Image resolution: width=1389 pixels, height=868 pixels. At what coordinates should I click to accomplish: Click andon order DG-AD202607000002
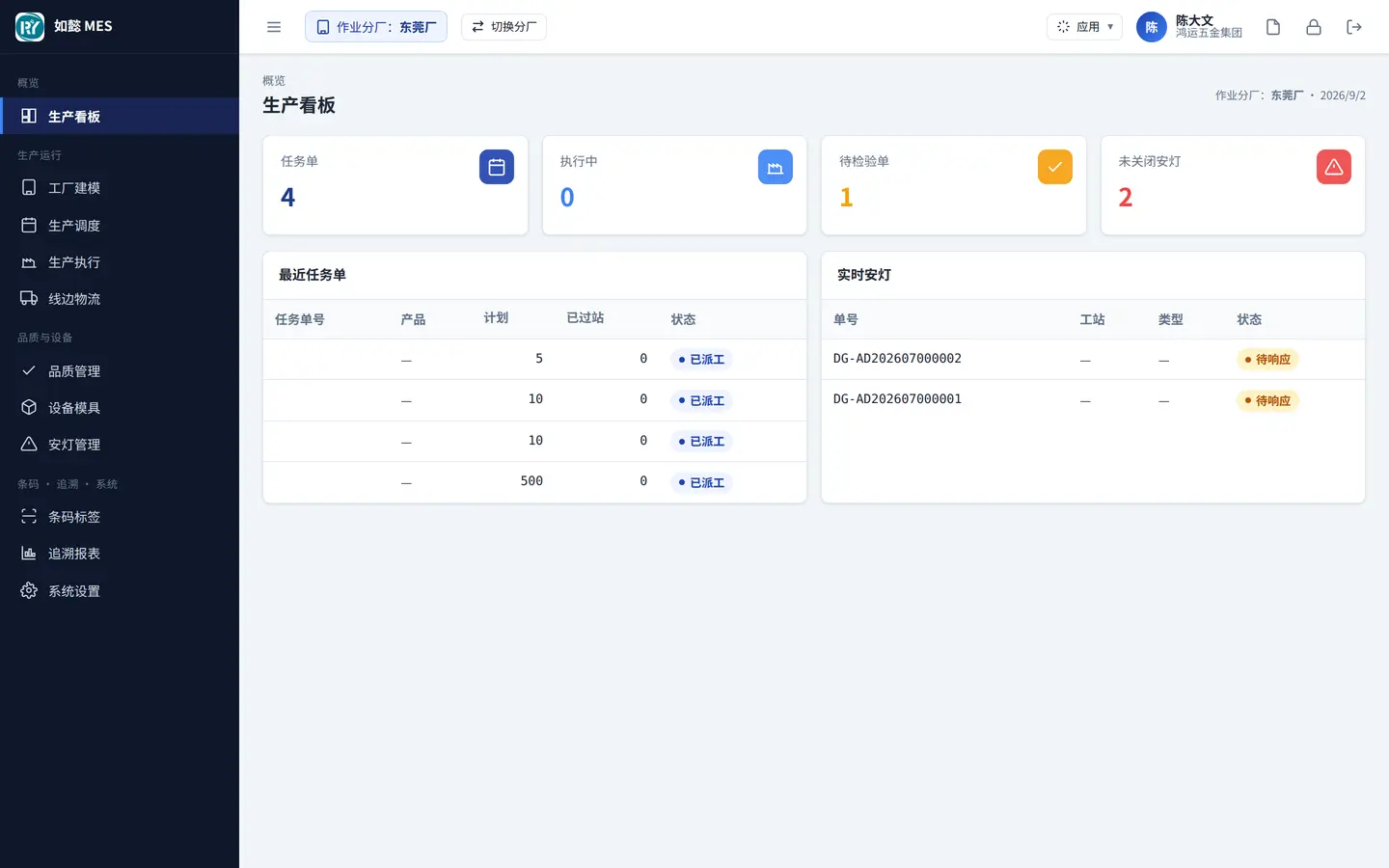click(x=897, y=359)
